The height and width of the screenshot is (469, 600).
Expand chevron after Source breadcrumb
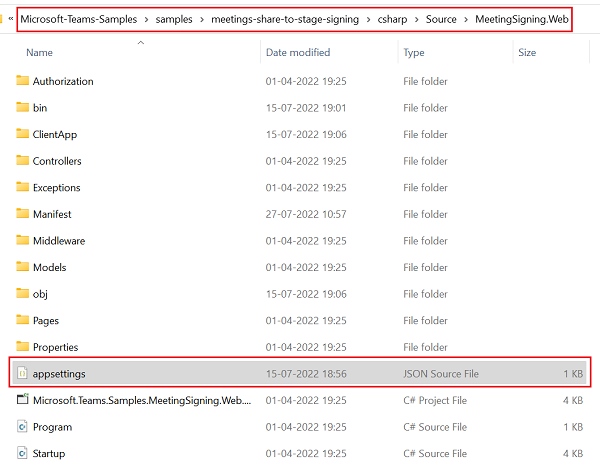[x=466, y=20]
